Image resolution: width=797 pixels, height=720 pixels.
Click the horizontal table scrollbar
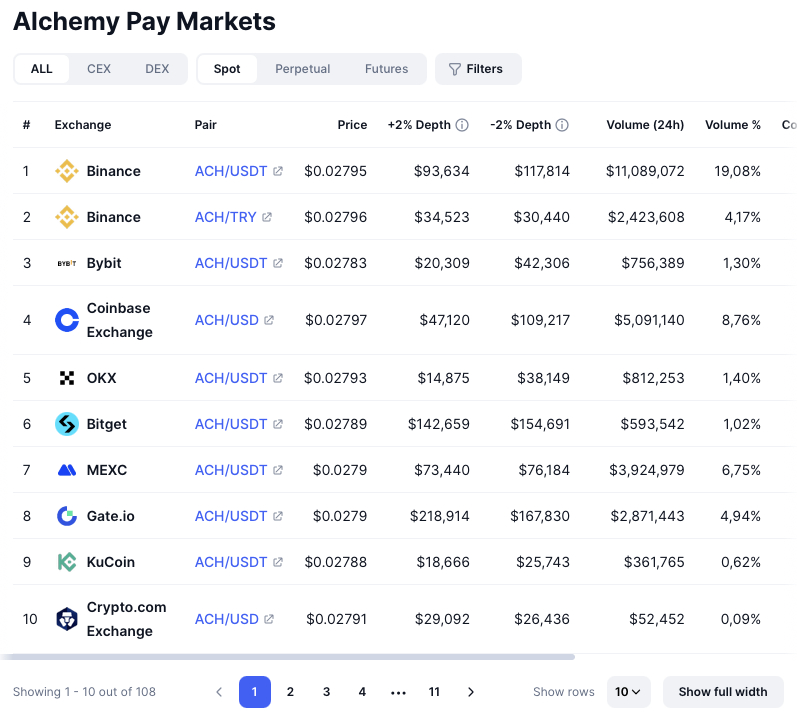(x=287, y=657)
